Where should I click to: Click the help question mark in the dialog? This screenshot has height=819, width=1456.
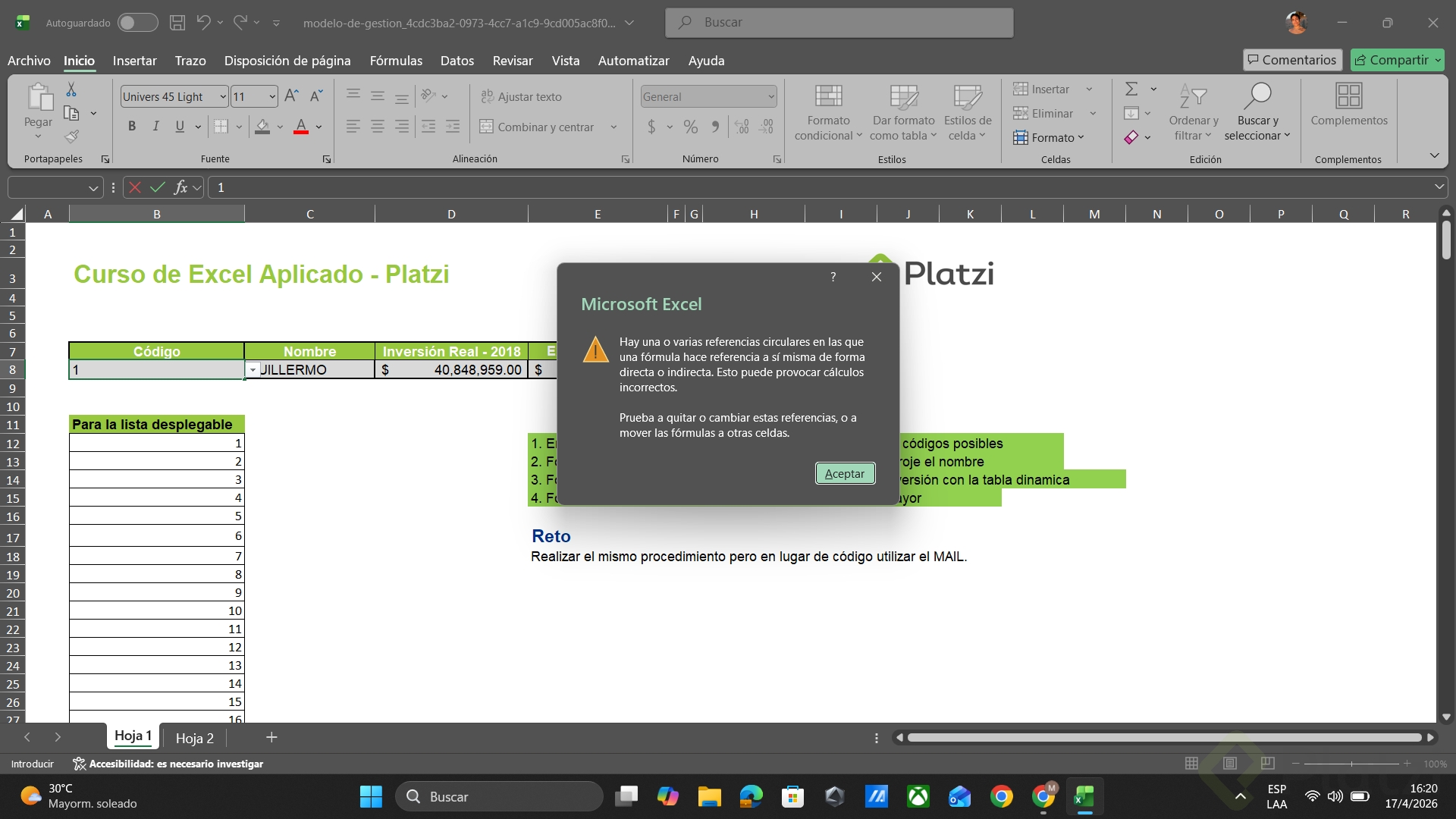pos(833,277)
